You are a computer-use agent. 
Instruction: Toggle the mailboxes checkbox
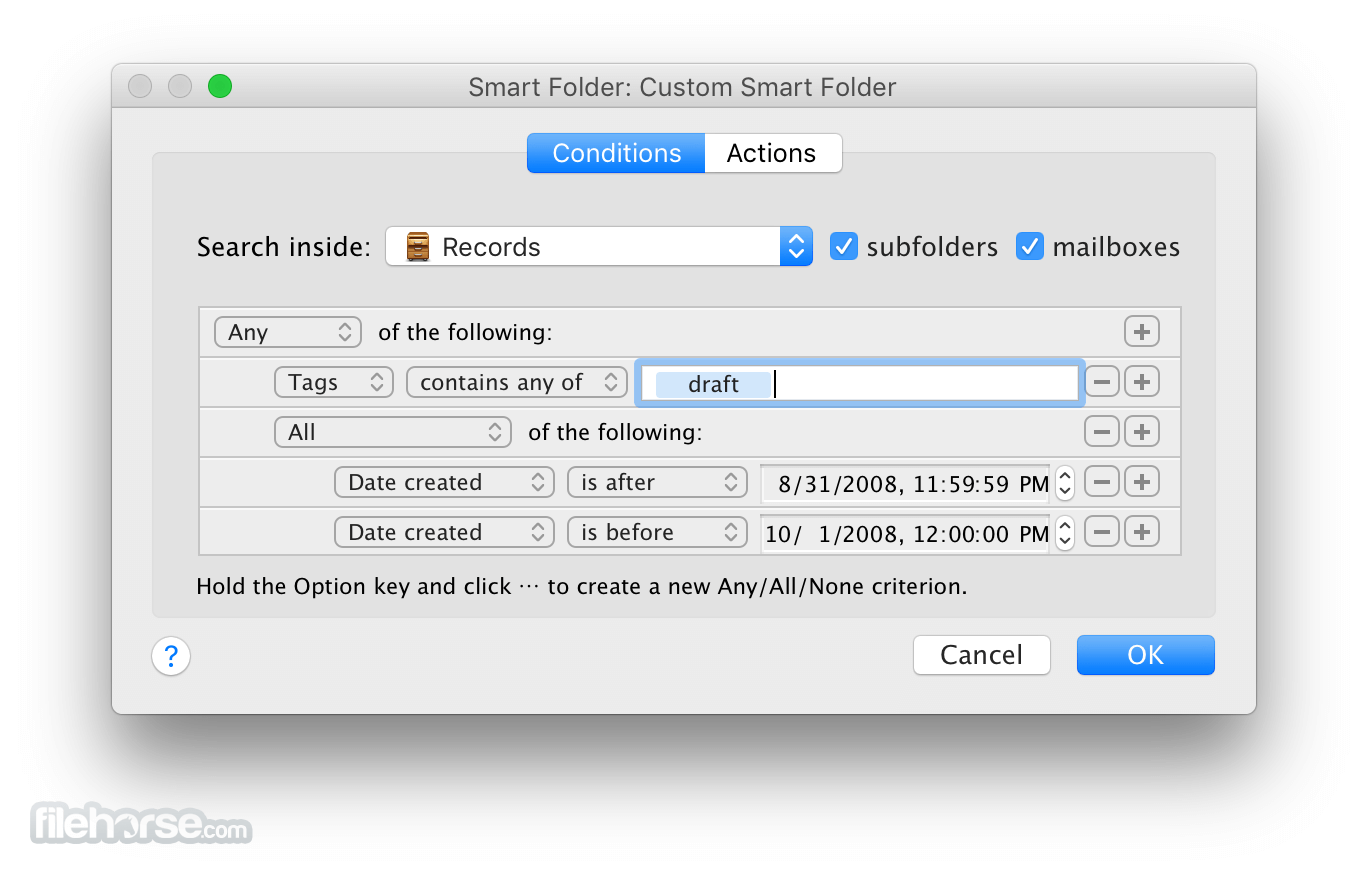click(x=1030, y=246)
